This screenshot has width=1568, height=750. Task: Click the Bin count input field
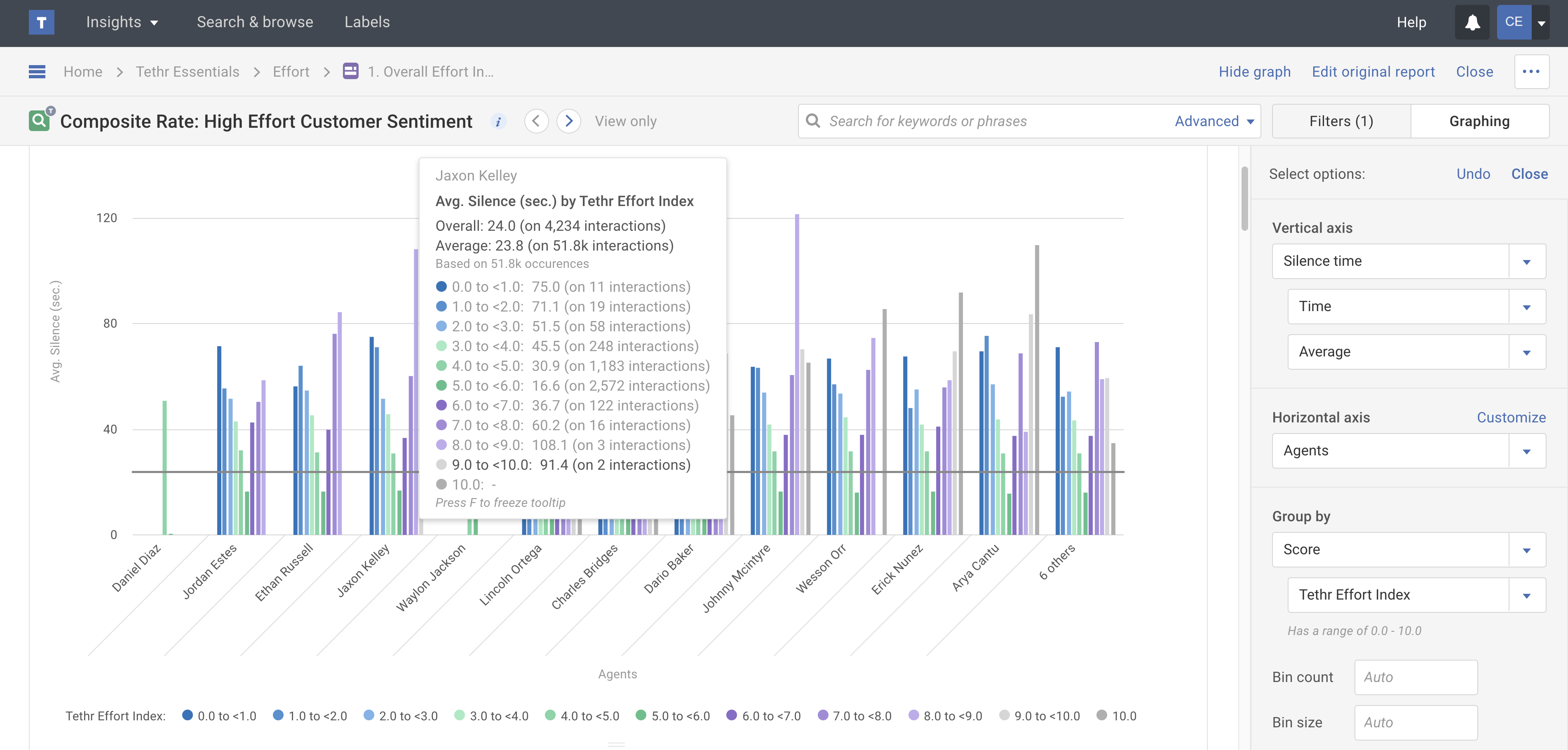point(1415,677)
